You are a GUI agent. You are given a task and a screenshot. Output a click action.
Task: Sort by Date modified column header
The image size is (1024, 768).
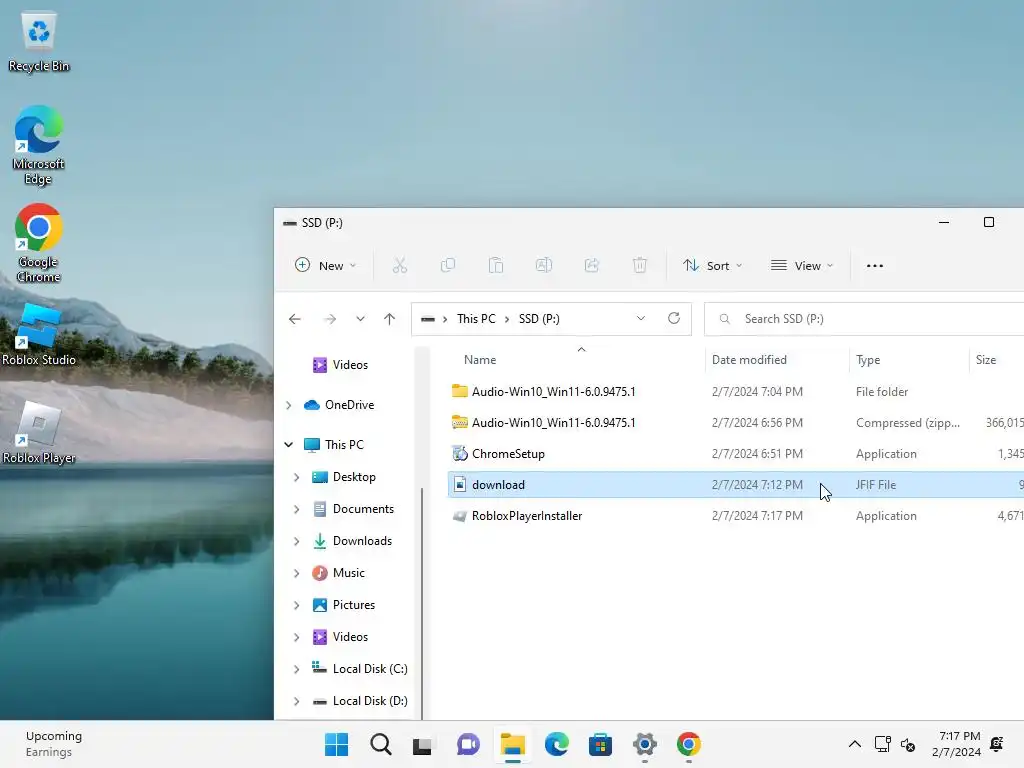click(749, 360)
